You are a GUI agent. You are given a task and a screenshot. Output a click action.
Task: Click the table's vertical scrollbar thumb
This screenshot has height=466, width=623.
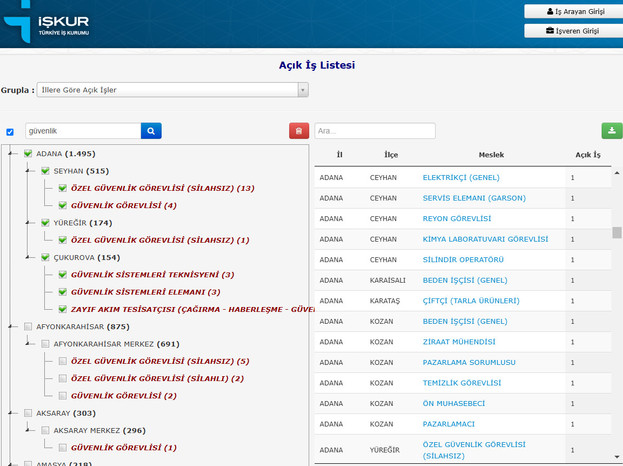point(617,233)
